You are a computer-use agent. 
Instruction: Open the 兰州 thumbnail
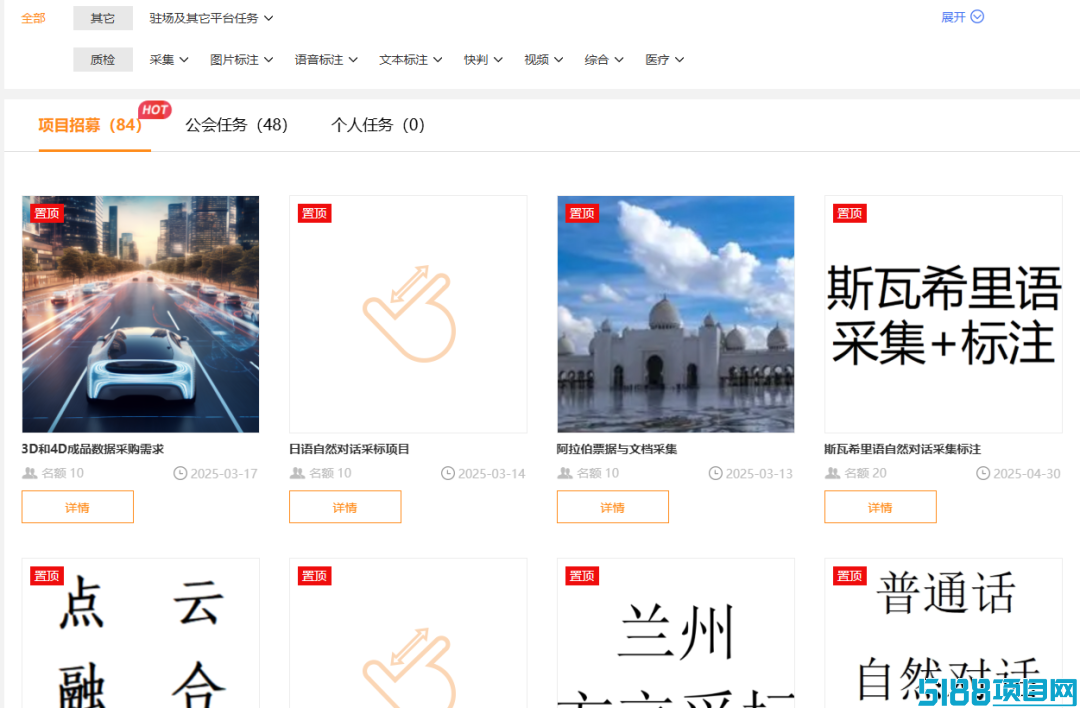676,633
